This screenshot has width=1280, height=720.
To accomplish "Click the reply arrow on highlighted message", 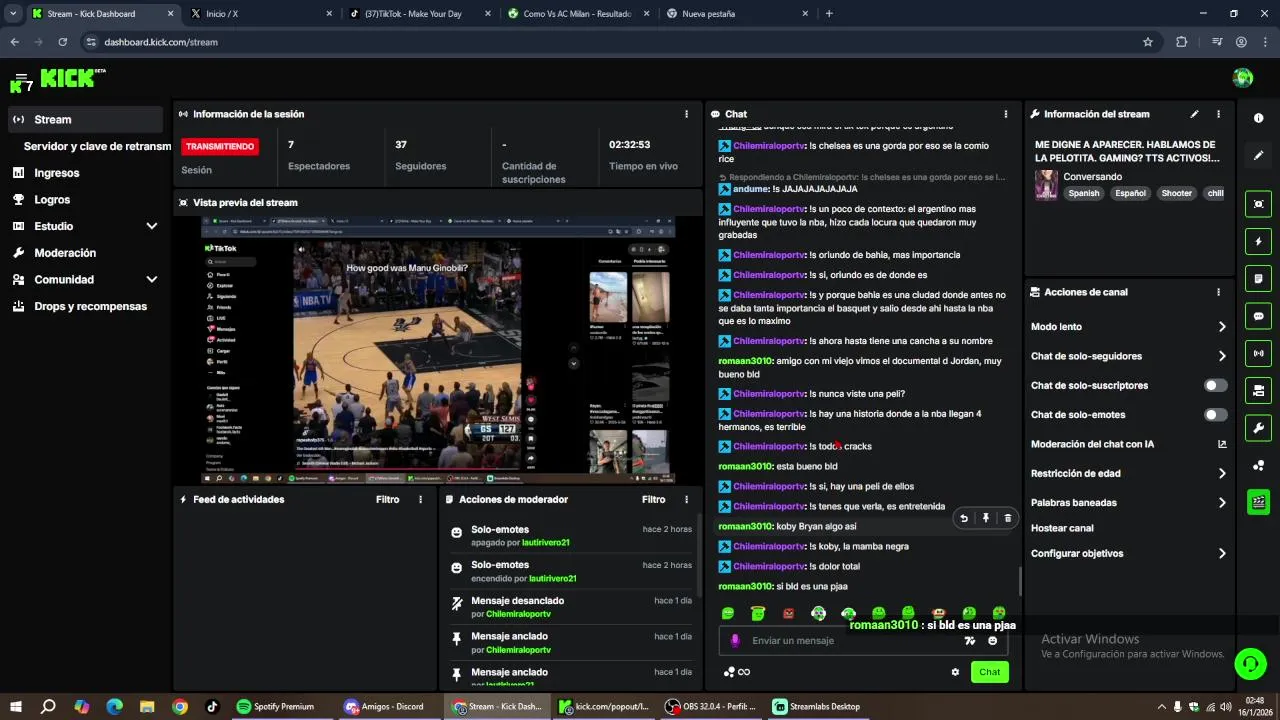I will click(964, 518).
